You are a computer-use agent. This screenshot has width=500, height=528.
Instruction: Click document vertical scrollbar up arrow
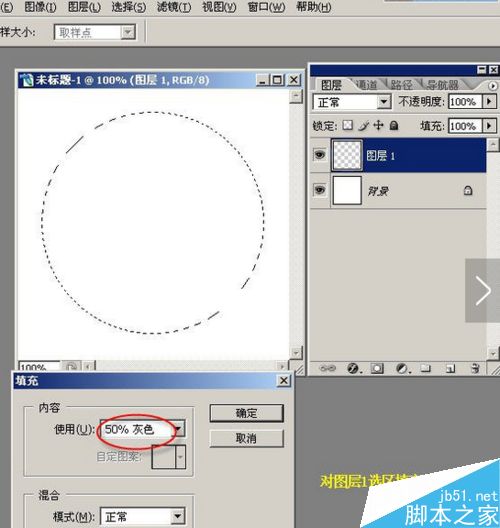click(296, 96)
